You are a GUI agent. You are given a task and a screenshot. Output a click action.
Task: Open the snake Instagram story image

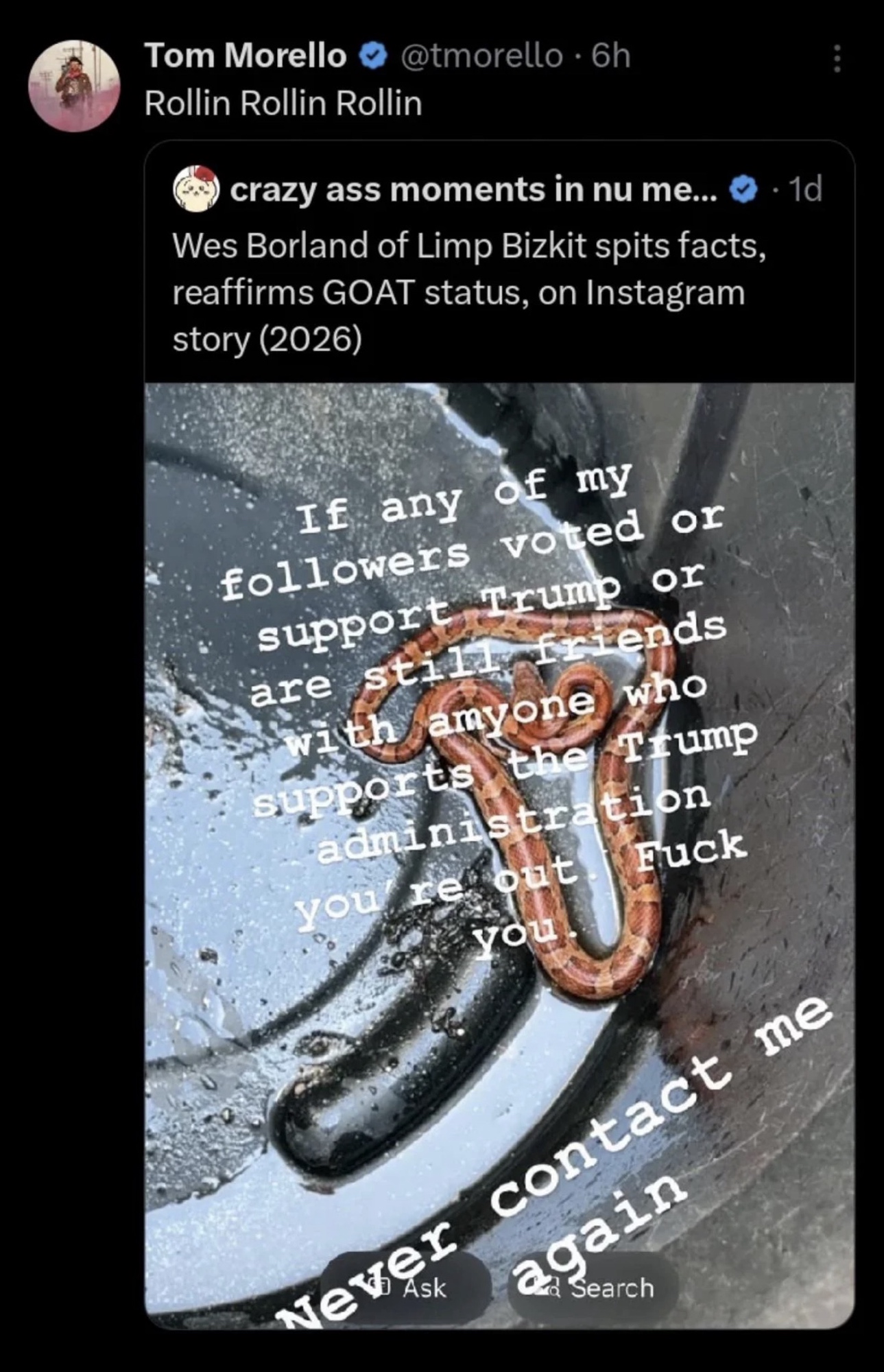(500, 855)
